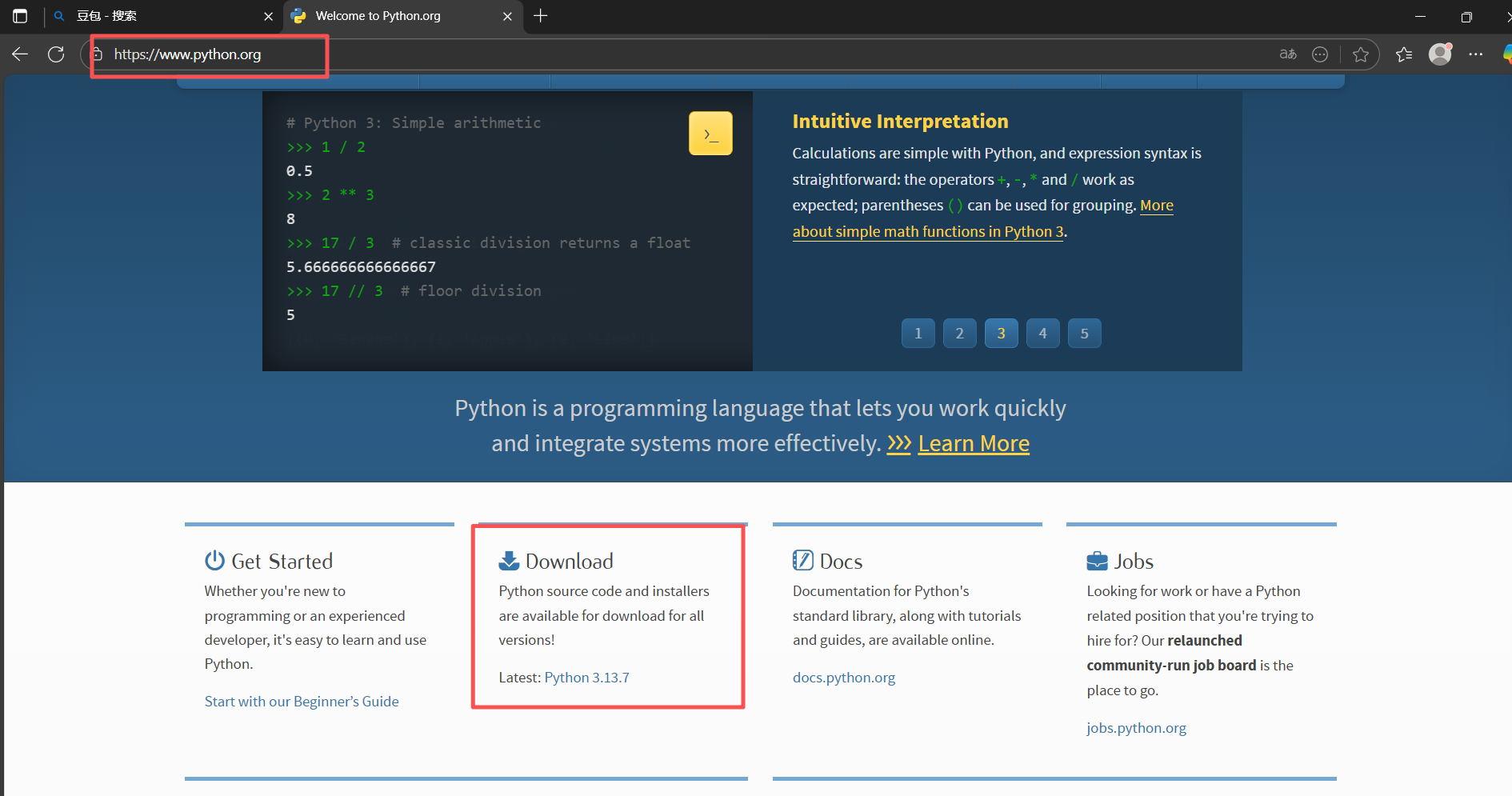Show slide 5 of the code carousel

coord(1085,334)
